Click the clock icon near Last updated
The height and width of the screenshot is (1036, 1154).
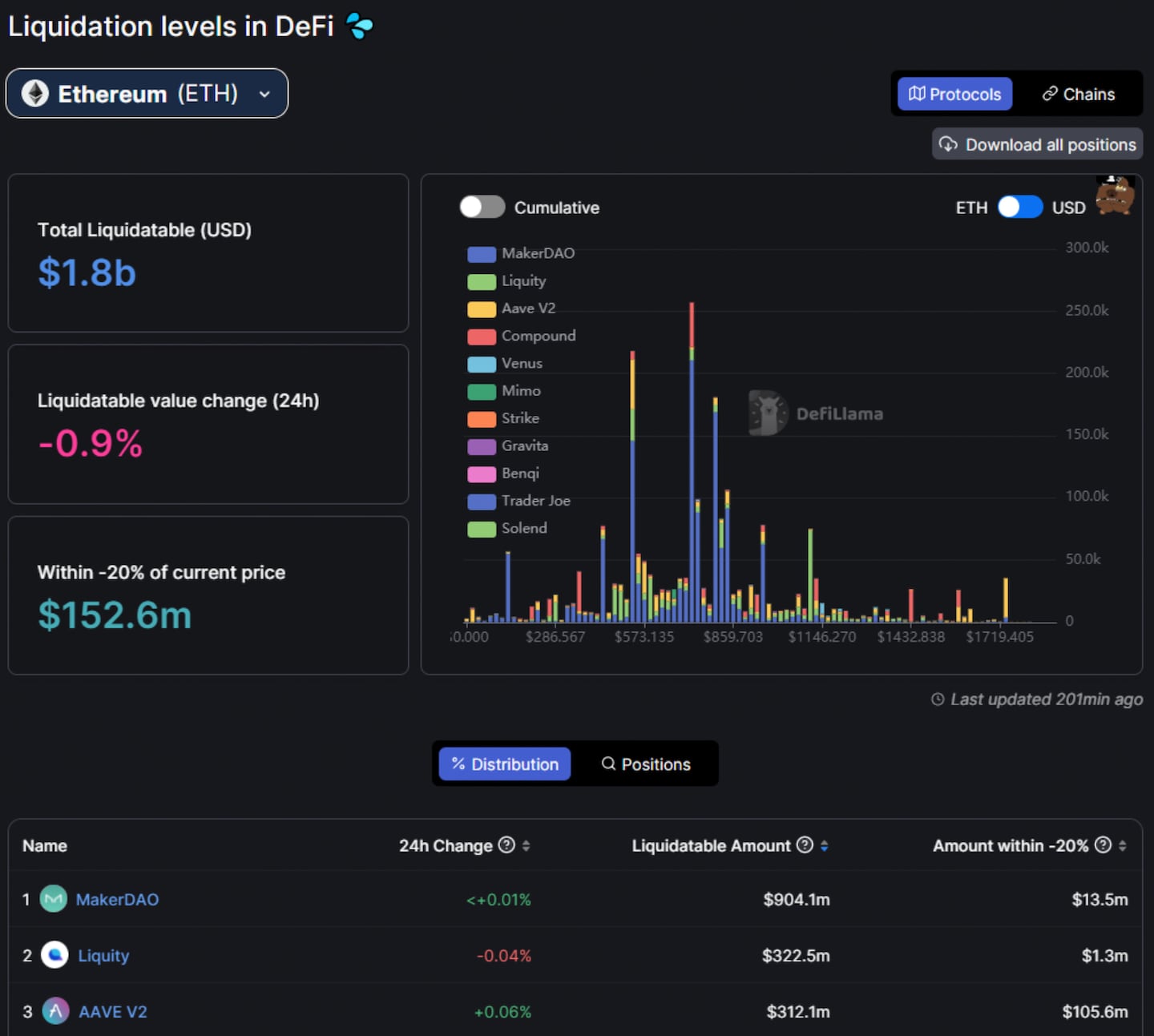point(938,699)
